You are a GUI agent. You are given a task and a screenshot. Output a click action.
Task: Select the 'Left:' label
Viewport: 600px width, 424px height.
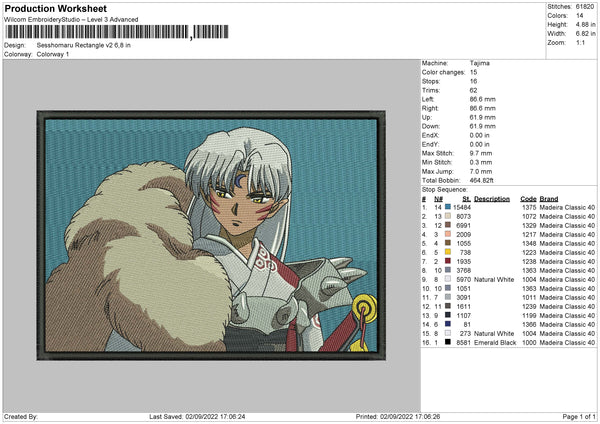[428, 99]
